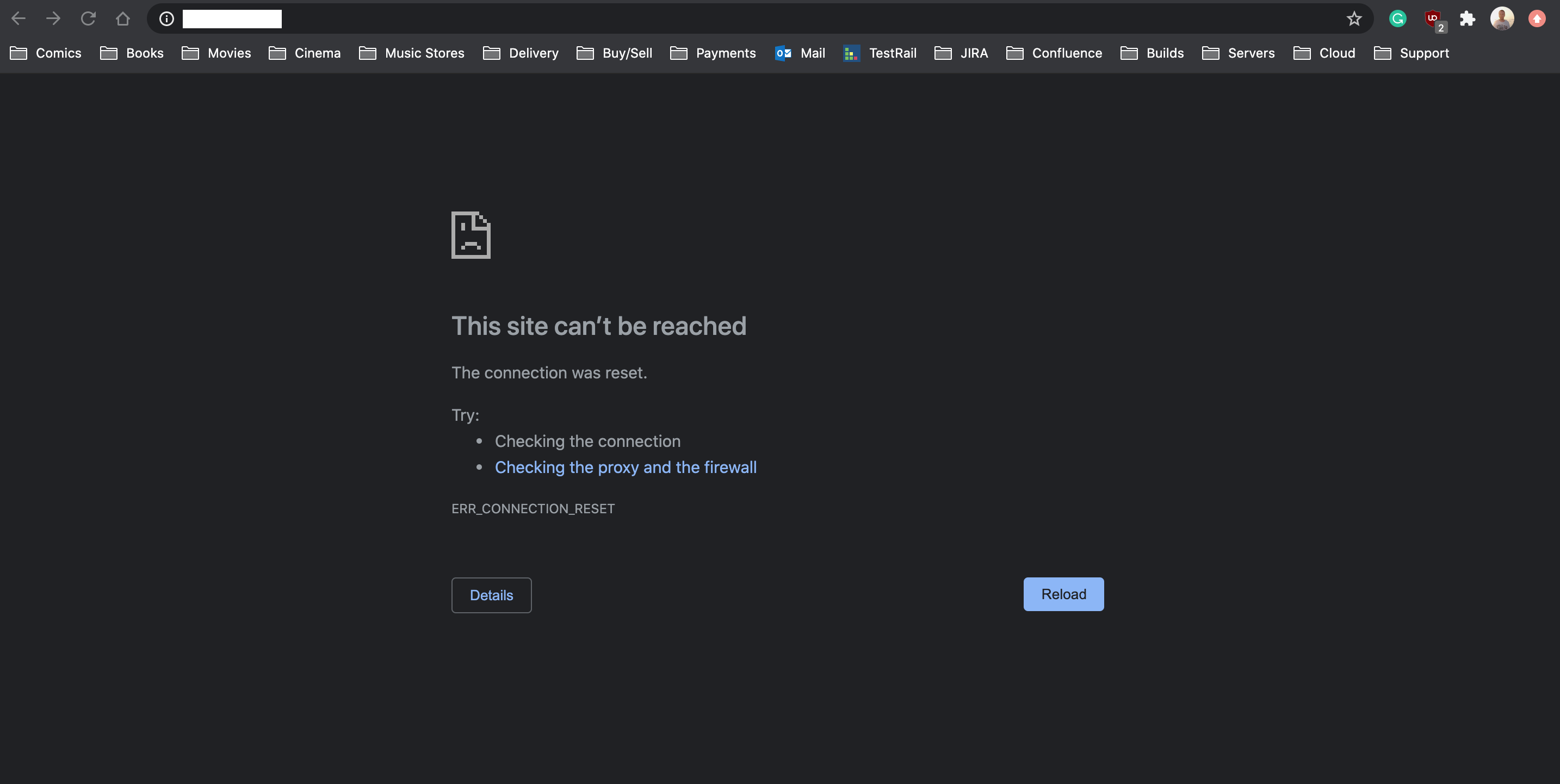1560x784 pixels.
Task: Bookmark this page with star icon
Action: pos(1354,19)
